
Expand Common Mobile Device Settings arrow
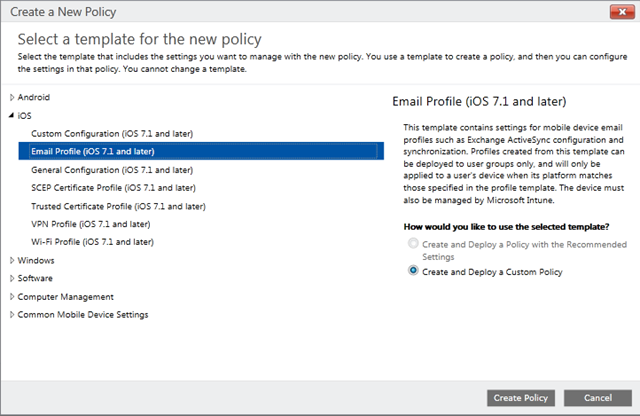pyautogui.click(x=12, y=314)
